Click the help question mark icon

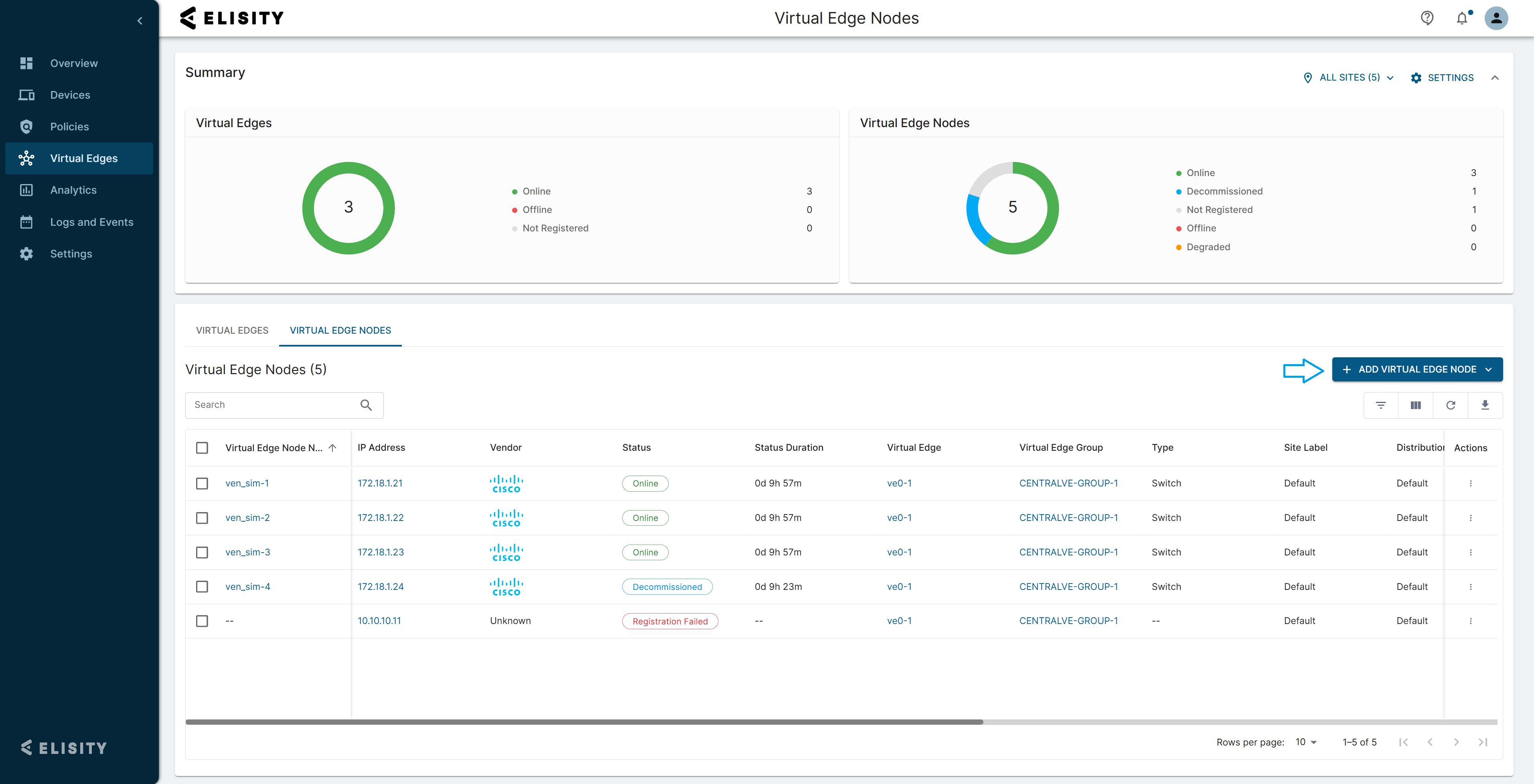pyautogui.click(x=1427, y=18)
